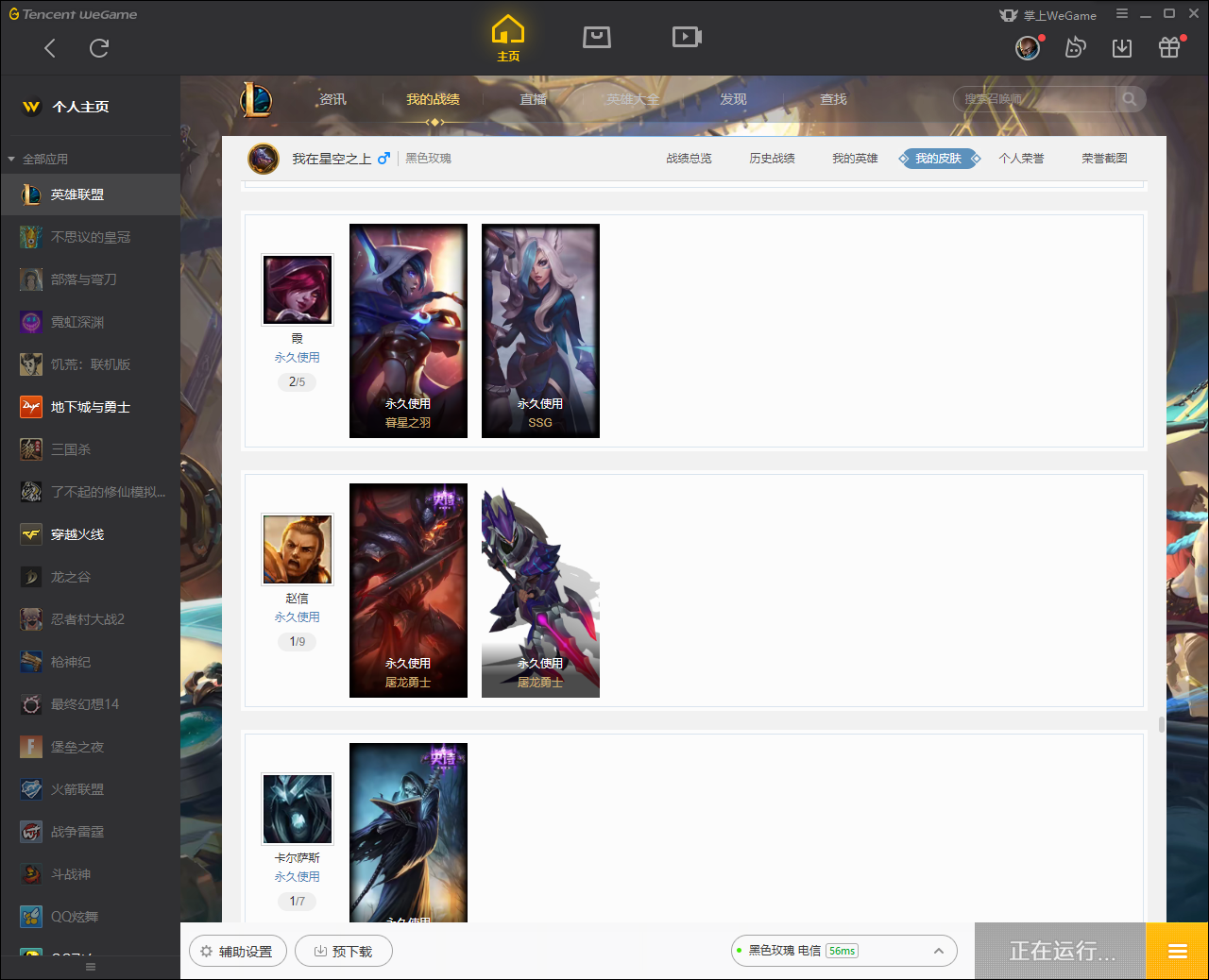This screenshot has height=980, width=1209.
Task: Open the 穹星之羽 skin card
Action: point(408,330)
